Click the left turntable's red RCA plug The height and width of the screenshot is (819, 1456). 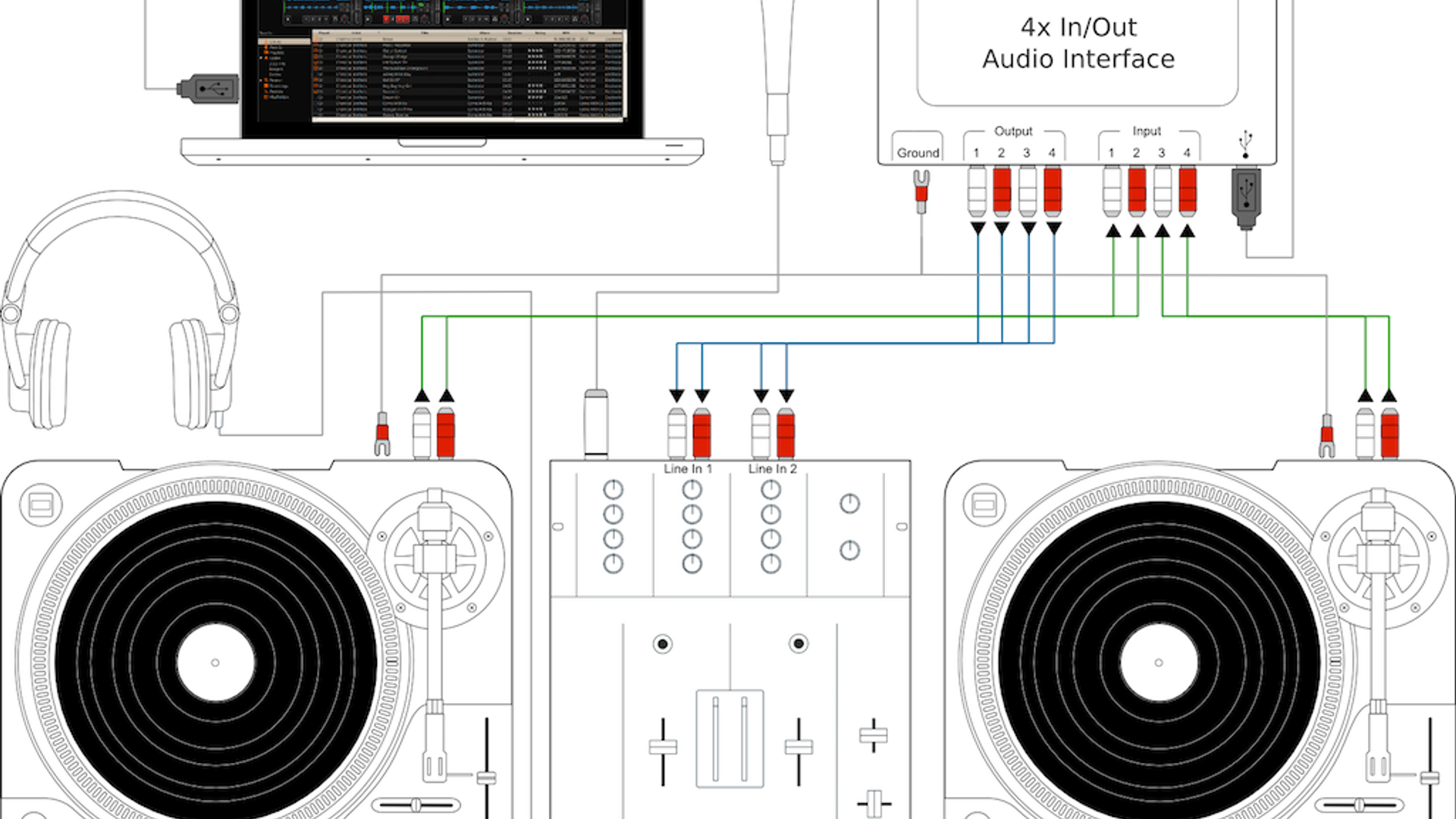coord(446,433)
